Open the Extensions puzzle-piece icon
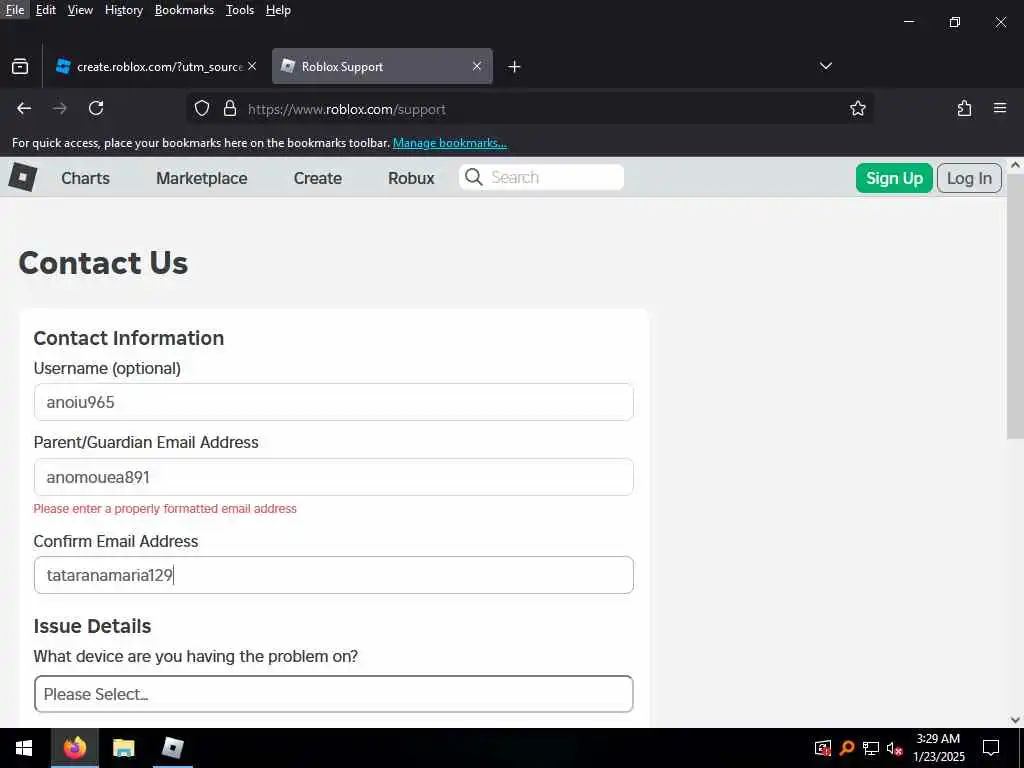 [x=964, y=108]
